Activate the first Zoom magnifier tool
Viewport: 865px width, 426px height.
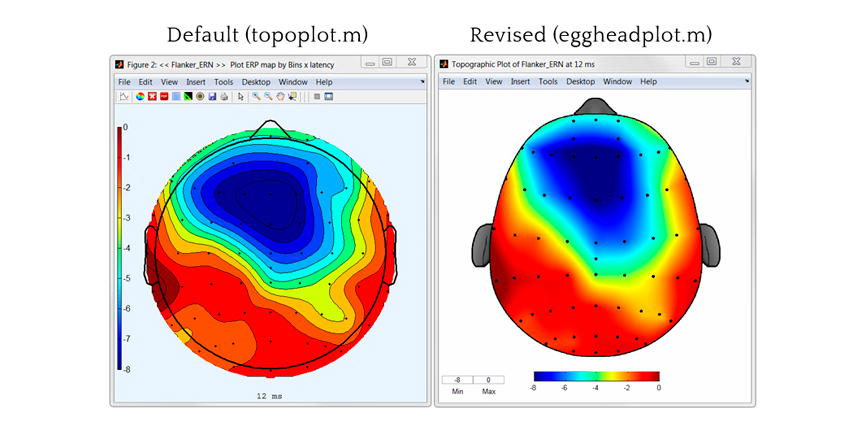point(256,97)
